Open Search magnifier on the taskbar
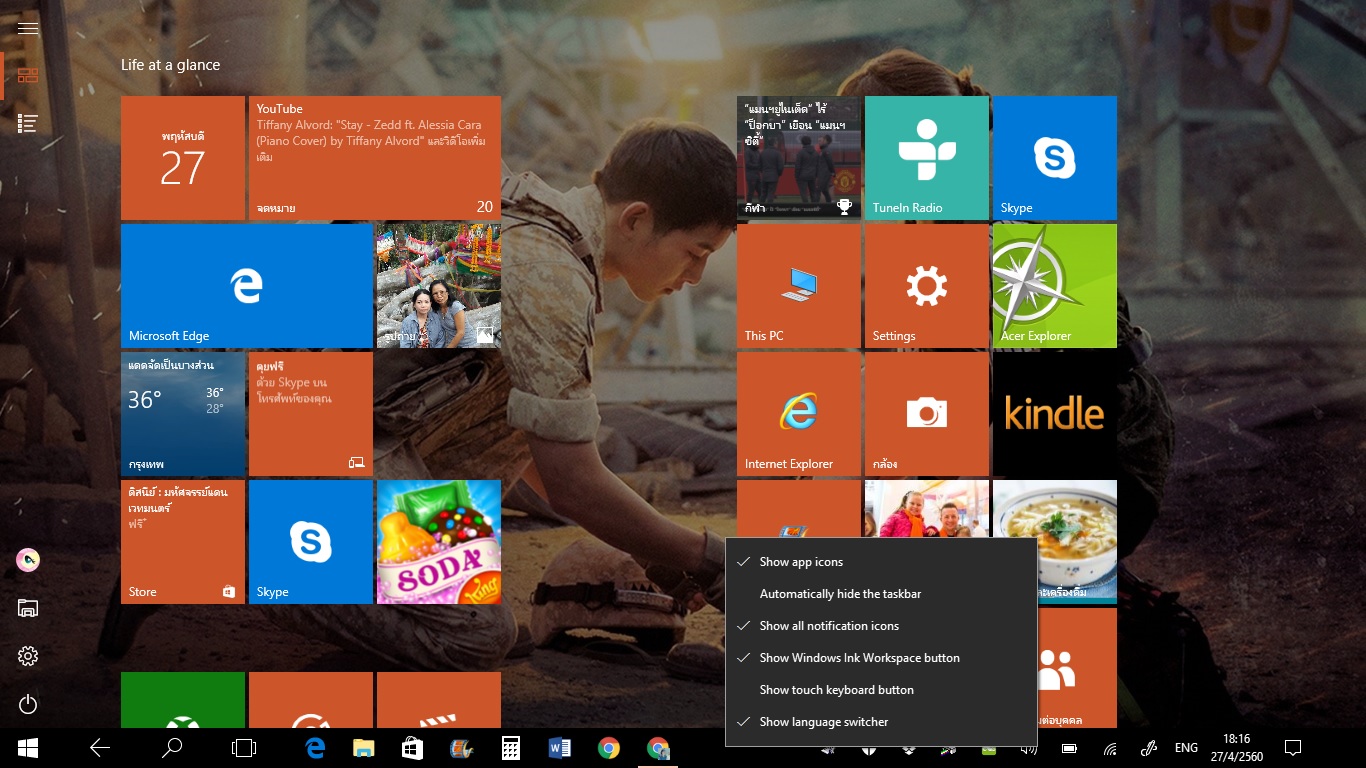 tap(172, 748)
